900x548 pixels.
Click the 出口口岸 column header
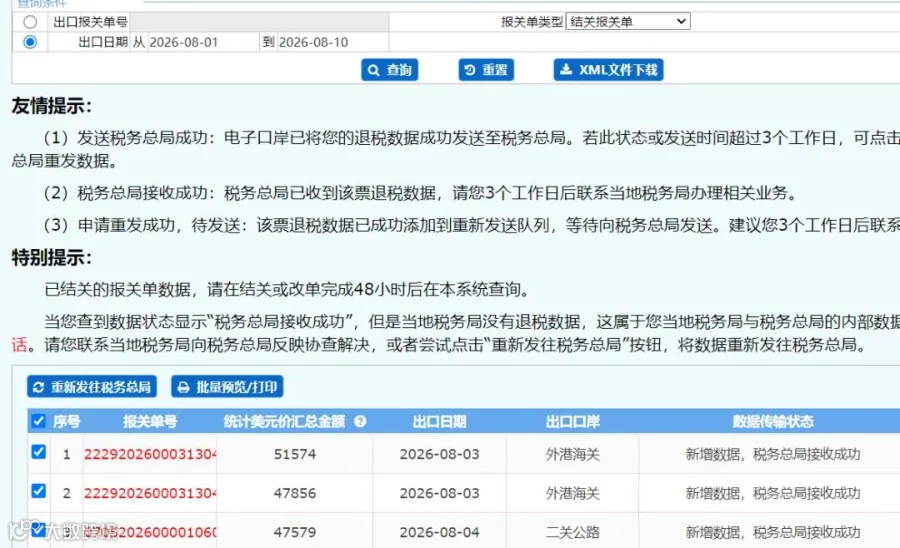pos(572,422)
